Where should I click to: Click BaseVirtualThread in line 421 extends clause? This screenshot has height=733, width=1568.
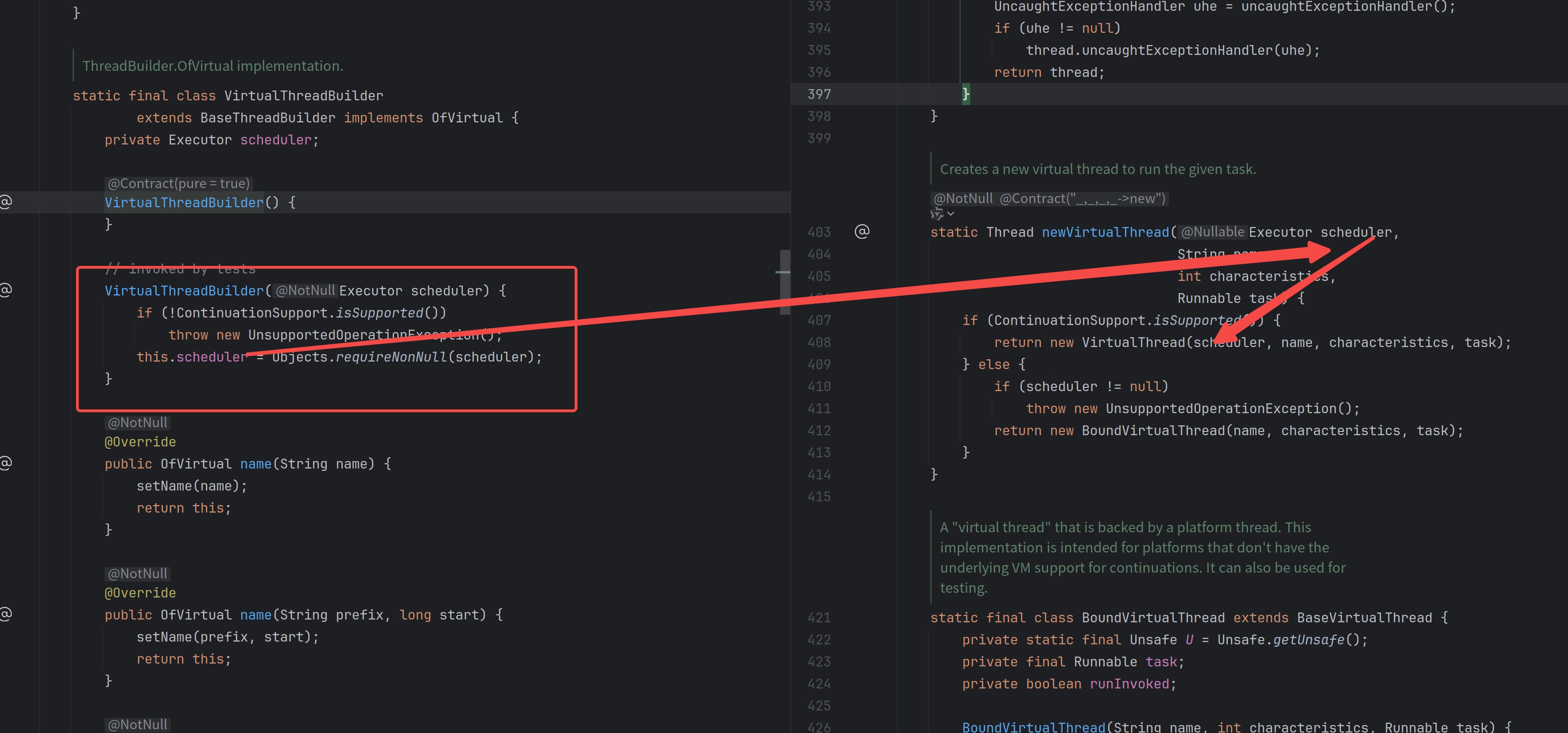coord(1364,617)
